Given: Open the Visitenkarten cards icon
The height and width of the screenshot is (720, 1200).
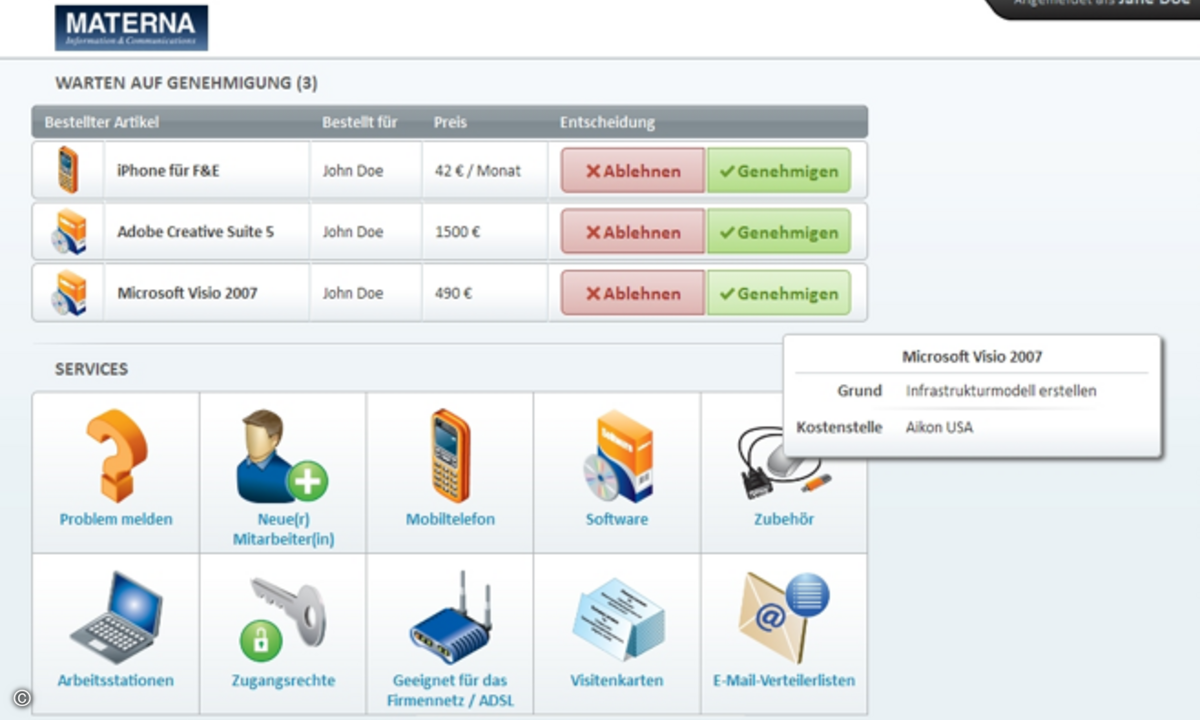Looking at the screenshot, I should (x=617, y=617).
